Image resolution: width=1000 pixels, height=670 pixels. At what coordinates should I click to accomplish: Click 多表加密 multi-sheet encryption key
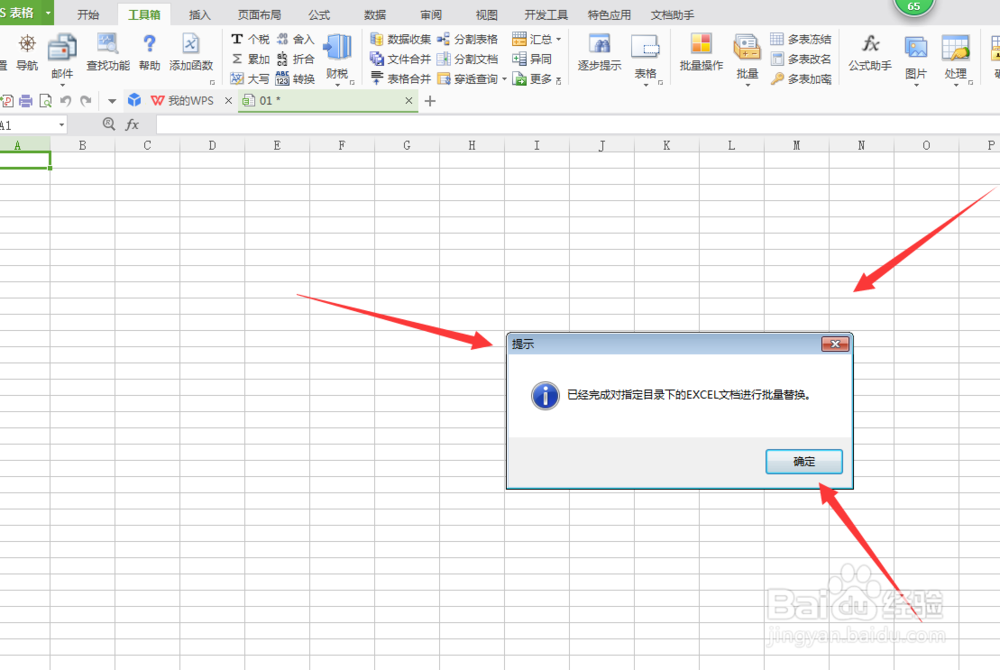801,78
